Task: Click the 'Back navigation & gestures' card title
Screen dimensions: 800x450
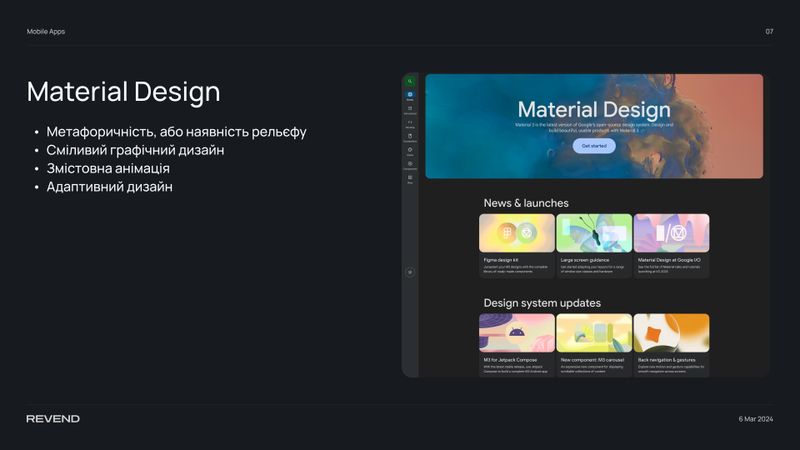Action: (666, 360)
